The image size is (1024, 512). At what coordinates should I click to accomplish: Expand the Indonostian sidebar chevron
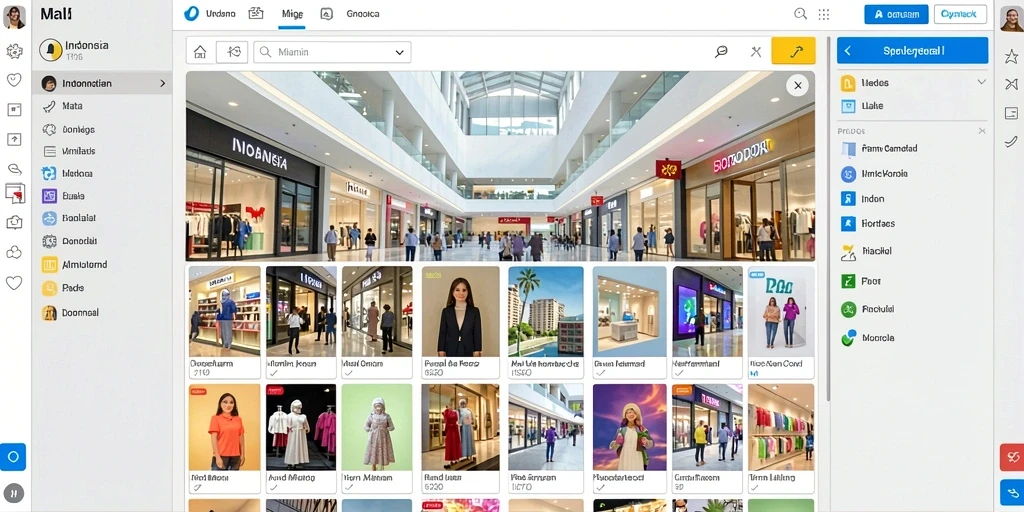[162, 84]
